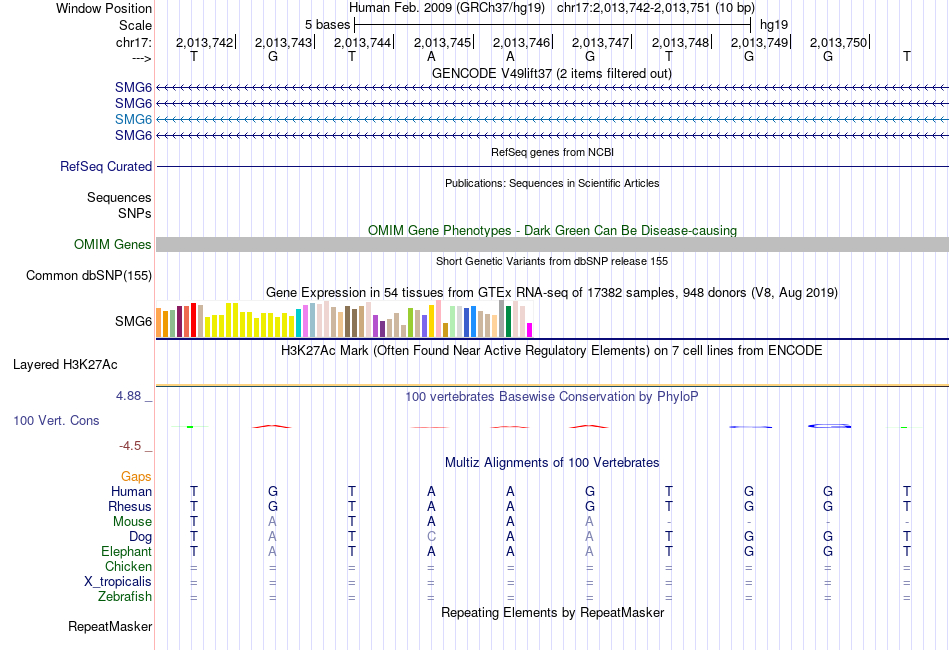The image size is (950, 650).
Task: Click SMG6 label beside GTEx bar chart
Action: click(133, 321)
